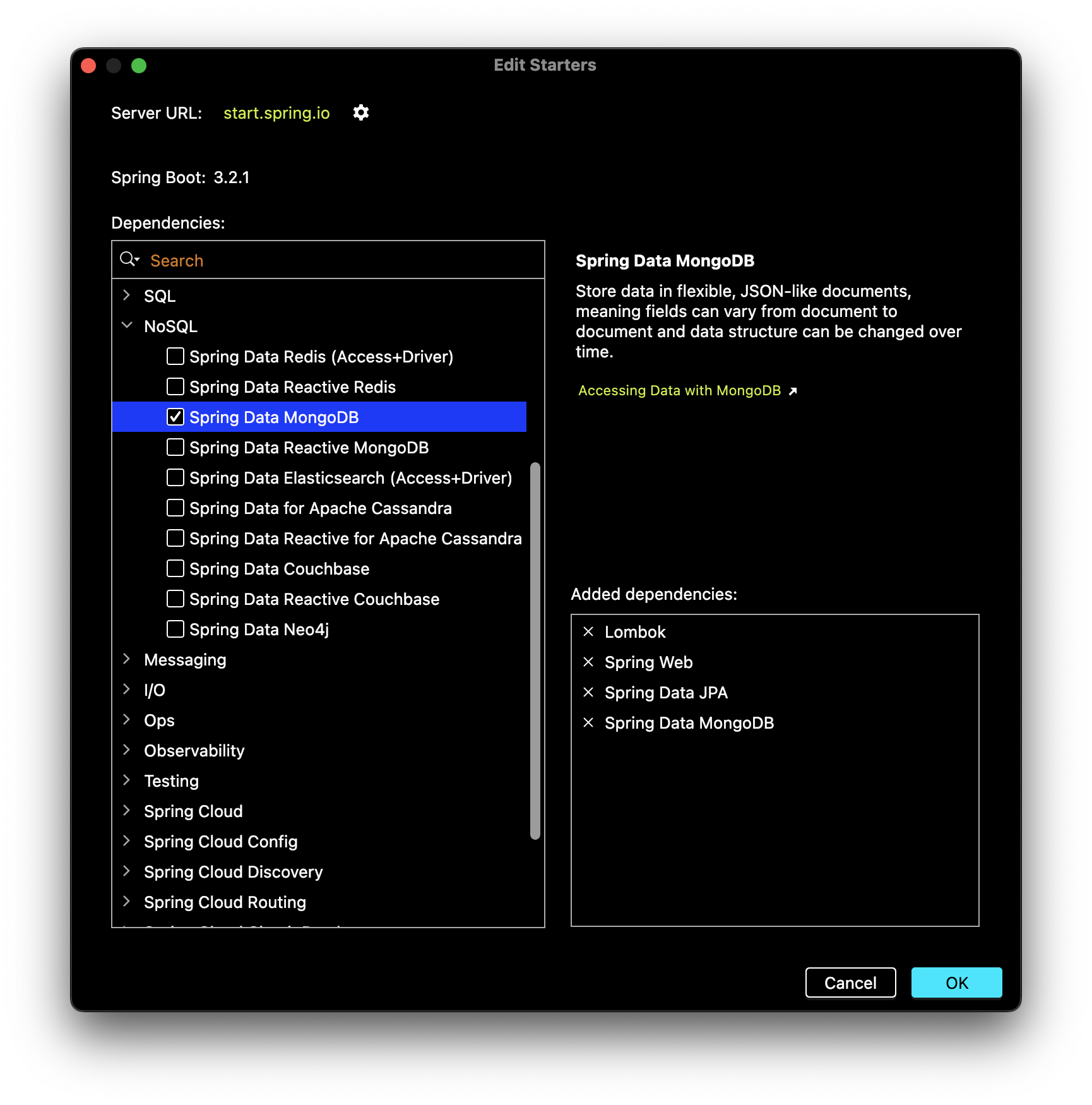
Task: Check Spring Data Reactive Redis
Action: pyautogui.click(x=175, y=386)
